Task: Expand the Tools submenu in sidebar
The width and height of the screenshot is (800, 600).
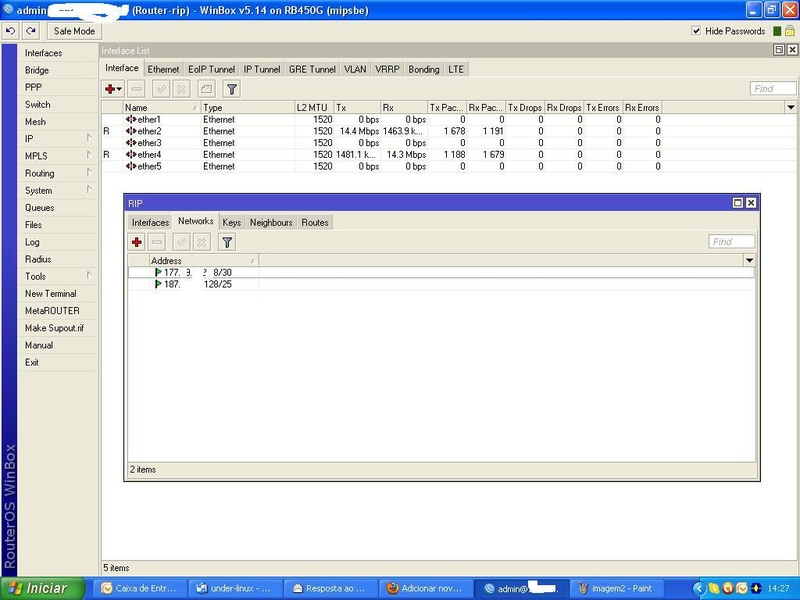Action: (x=57, y=277)
